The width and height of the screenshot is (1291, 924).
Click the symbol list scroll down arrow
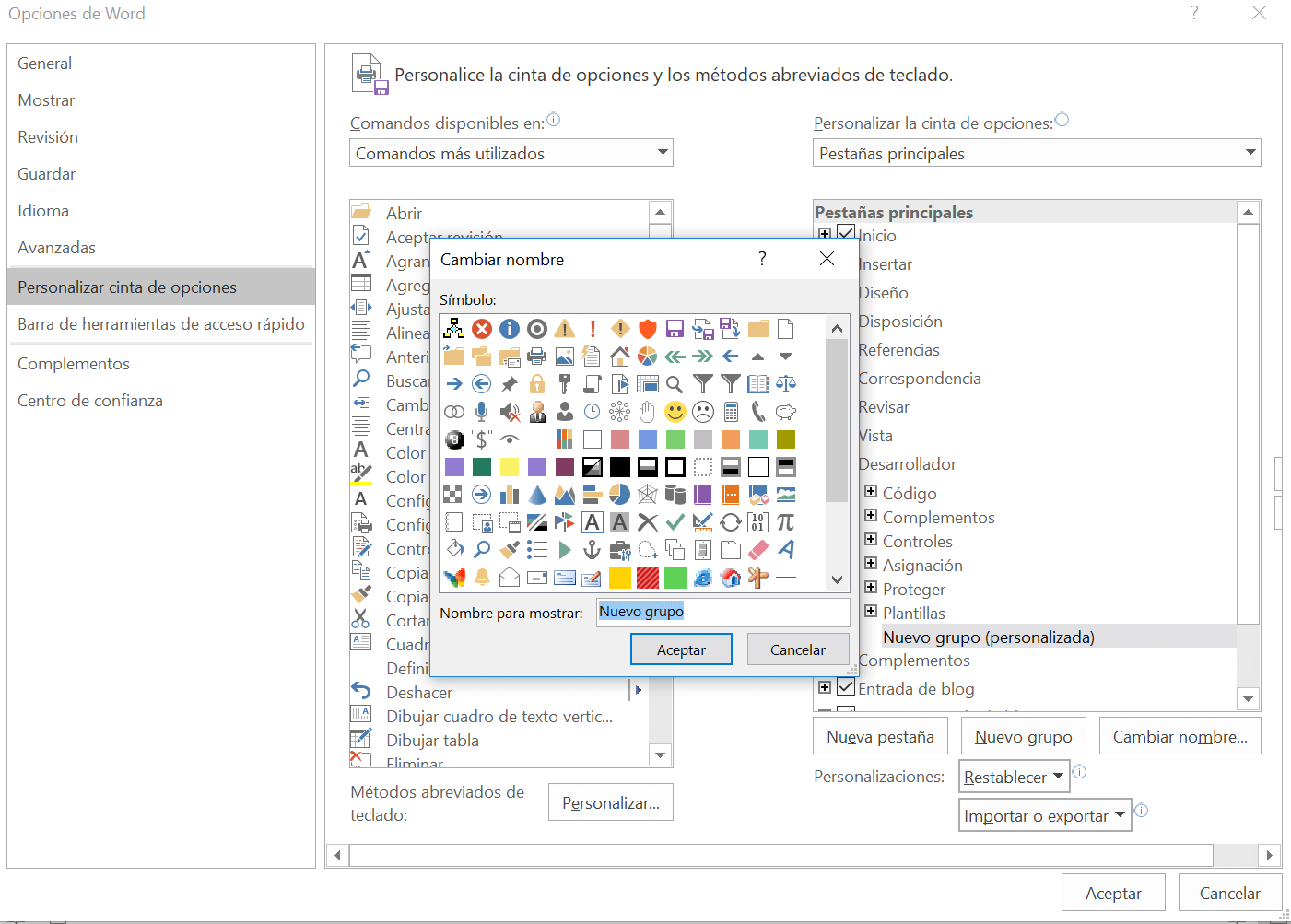(837, 579)
